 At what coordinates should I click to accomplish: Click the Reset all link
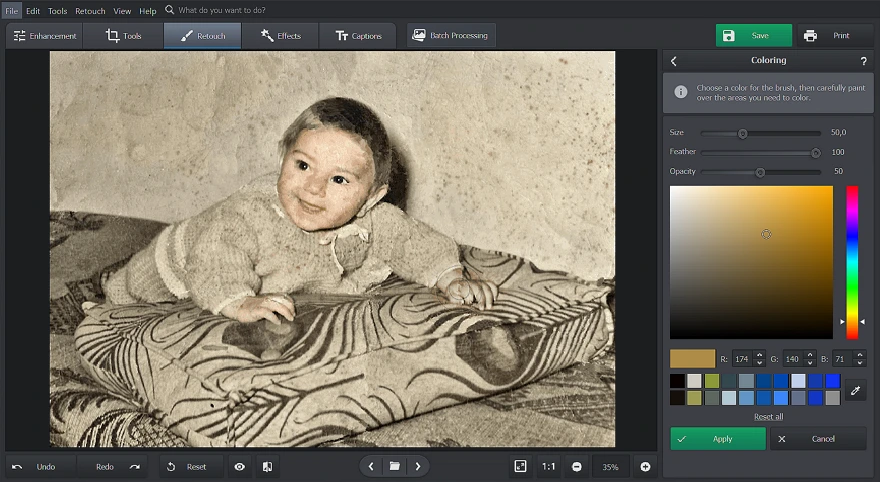(768, 416)
